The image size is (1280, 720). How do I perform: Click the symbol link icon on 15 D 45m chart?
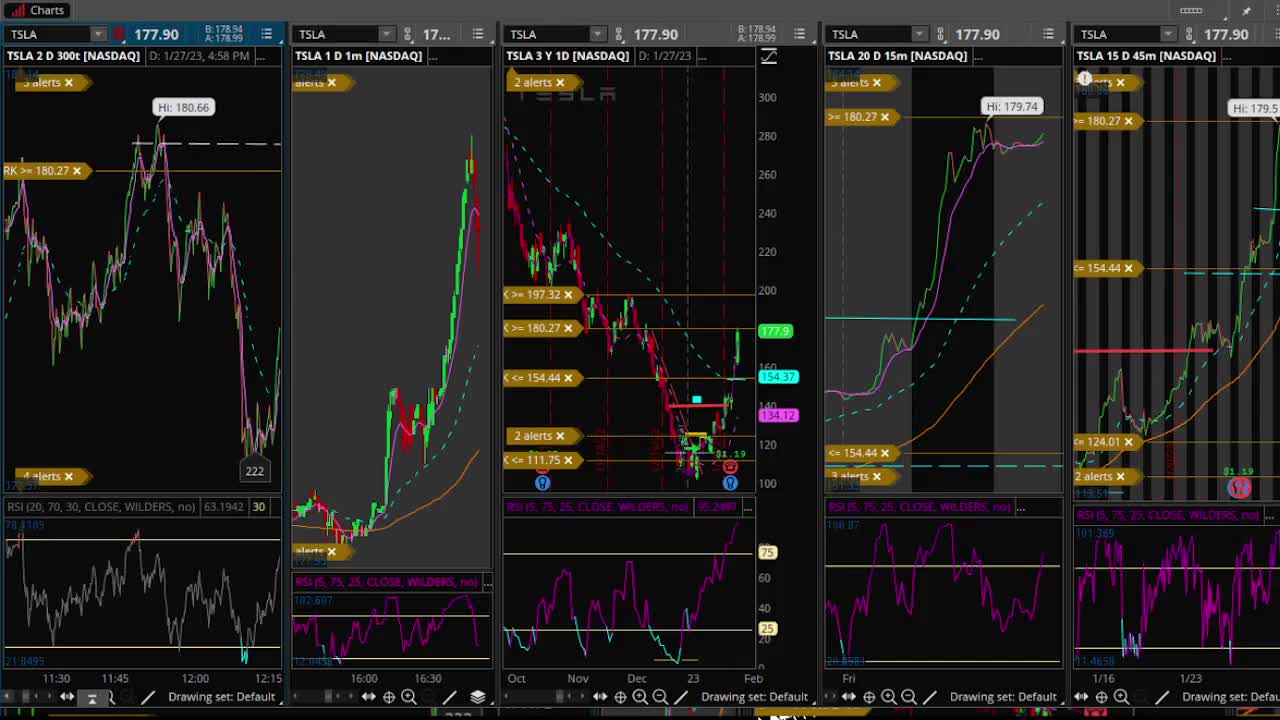tap(1189, 34)
